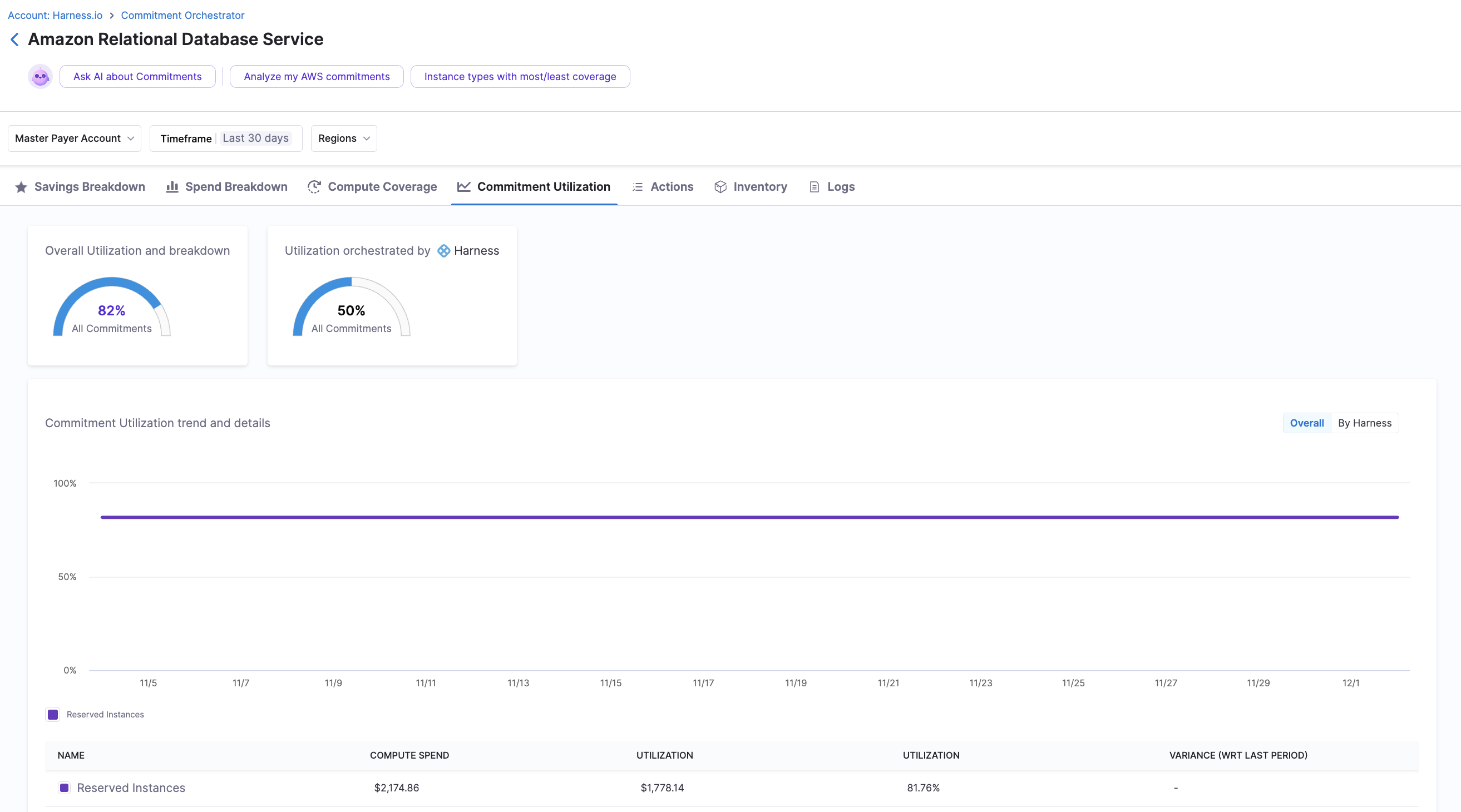Click the purple Reserved Instances row swatch

[x=64, y=788]
